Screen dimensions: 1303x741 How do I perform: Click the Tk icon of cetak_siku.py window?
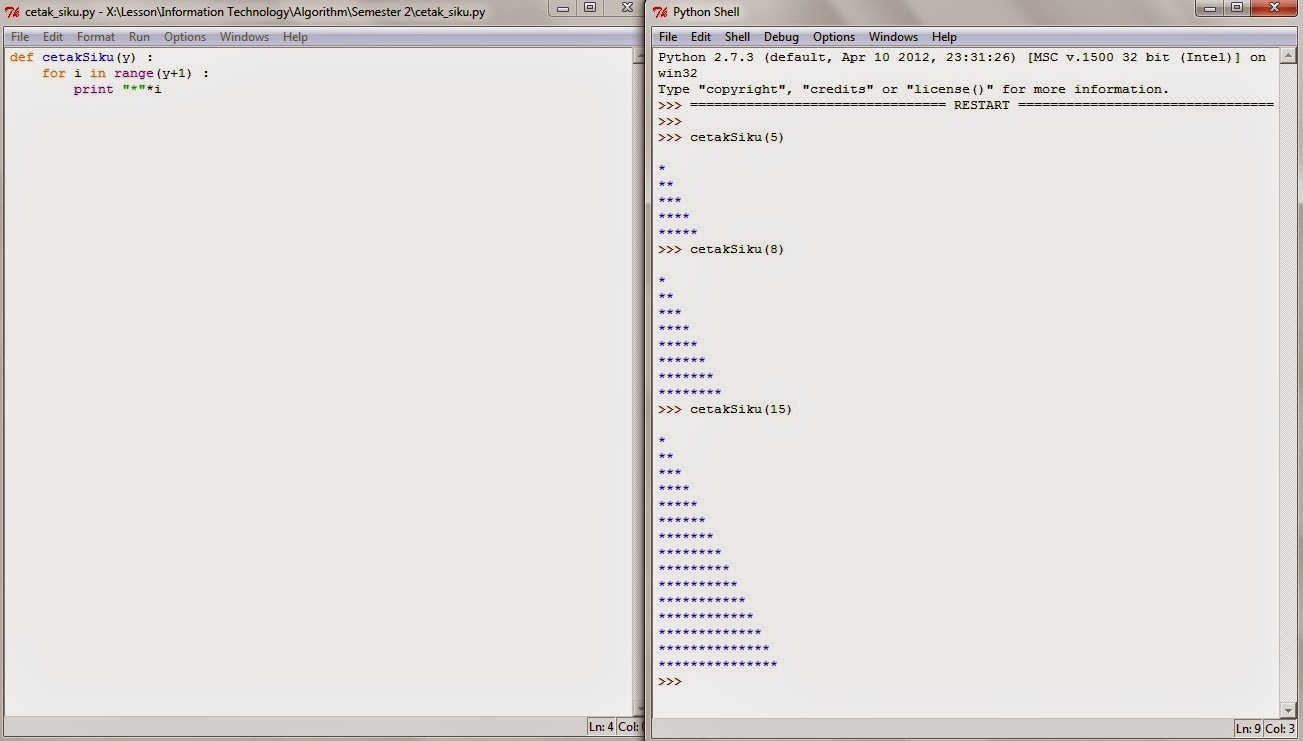[x=13, y=12]
